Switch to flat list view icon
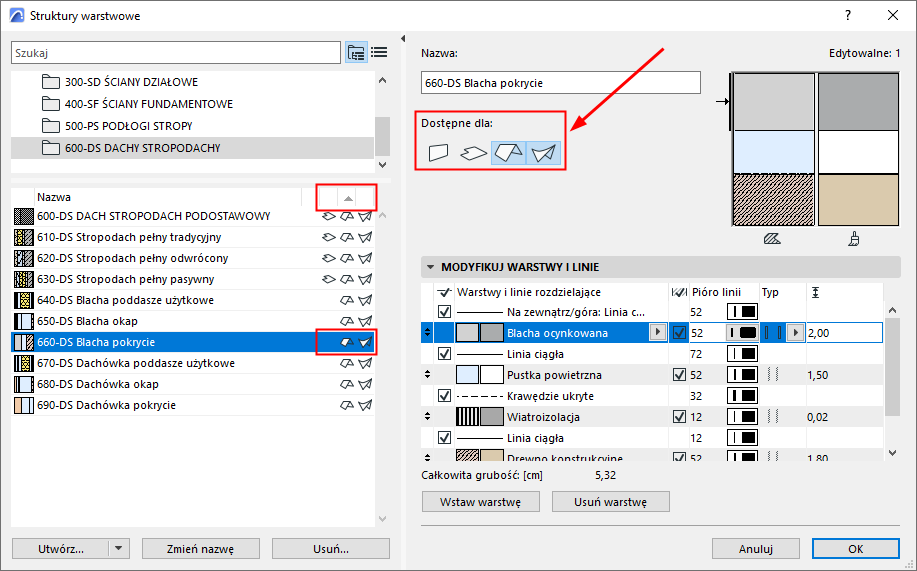The width and height of the screenshot is (917, 571). point(379,53)
